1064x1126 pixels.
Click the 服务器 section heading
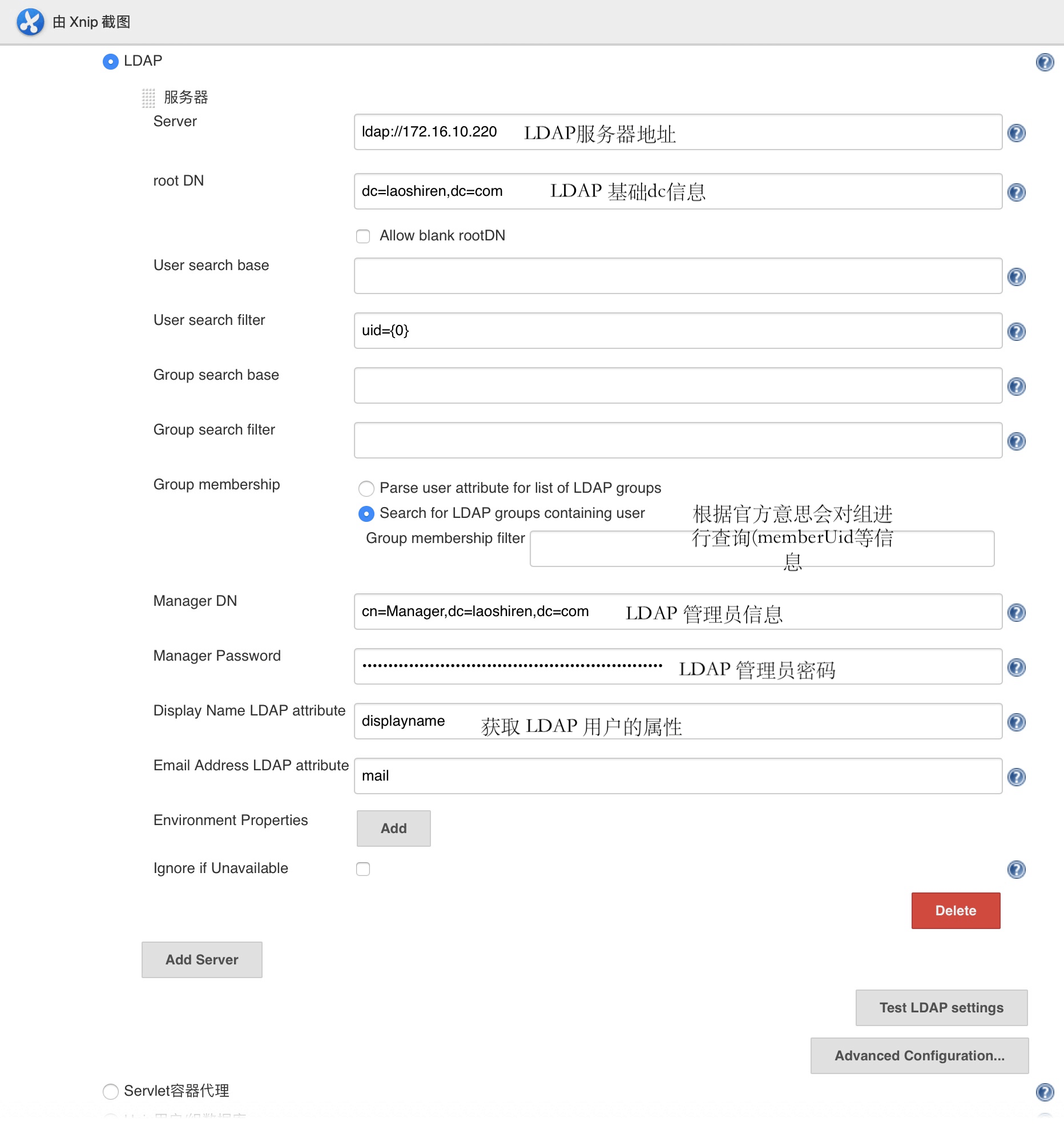click(186, 97)
